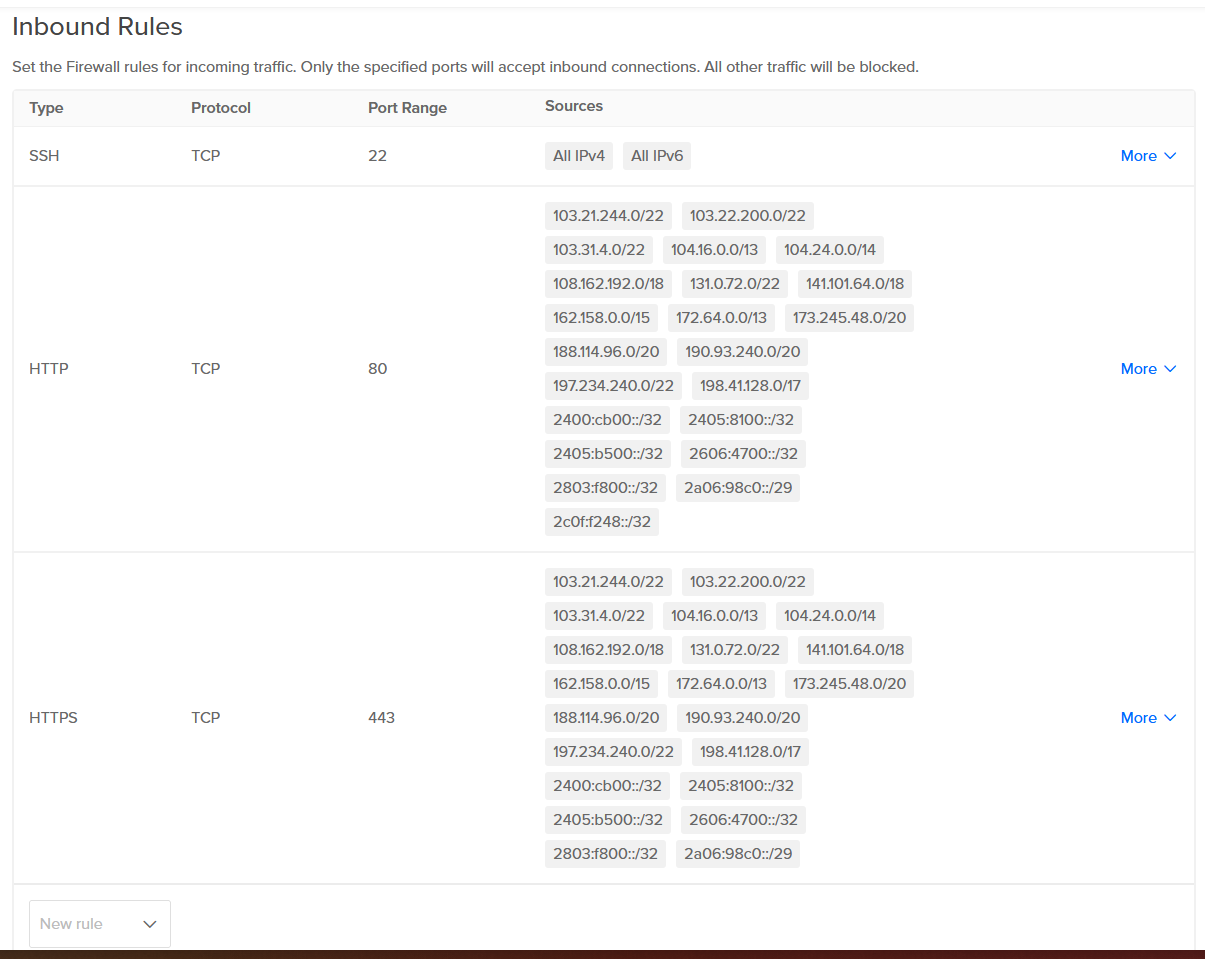1205x959 pixels.
Task: Click the Port Range column header
Action: tap(407, 108)
